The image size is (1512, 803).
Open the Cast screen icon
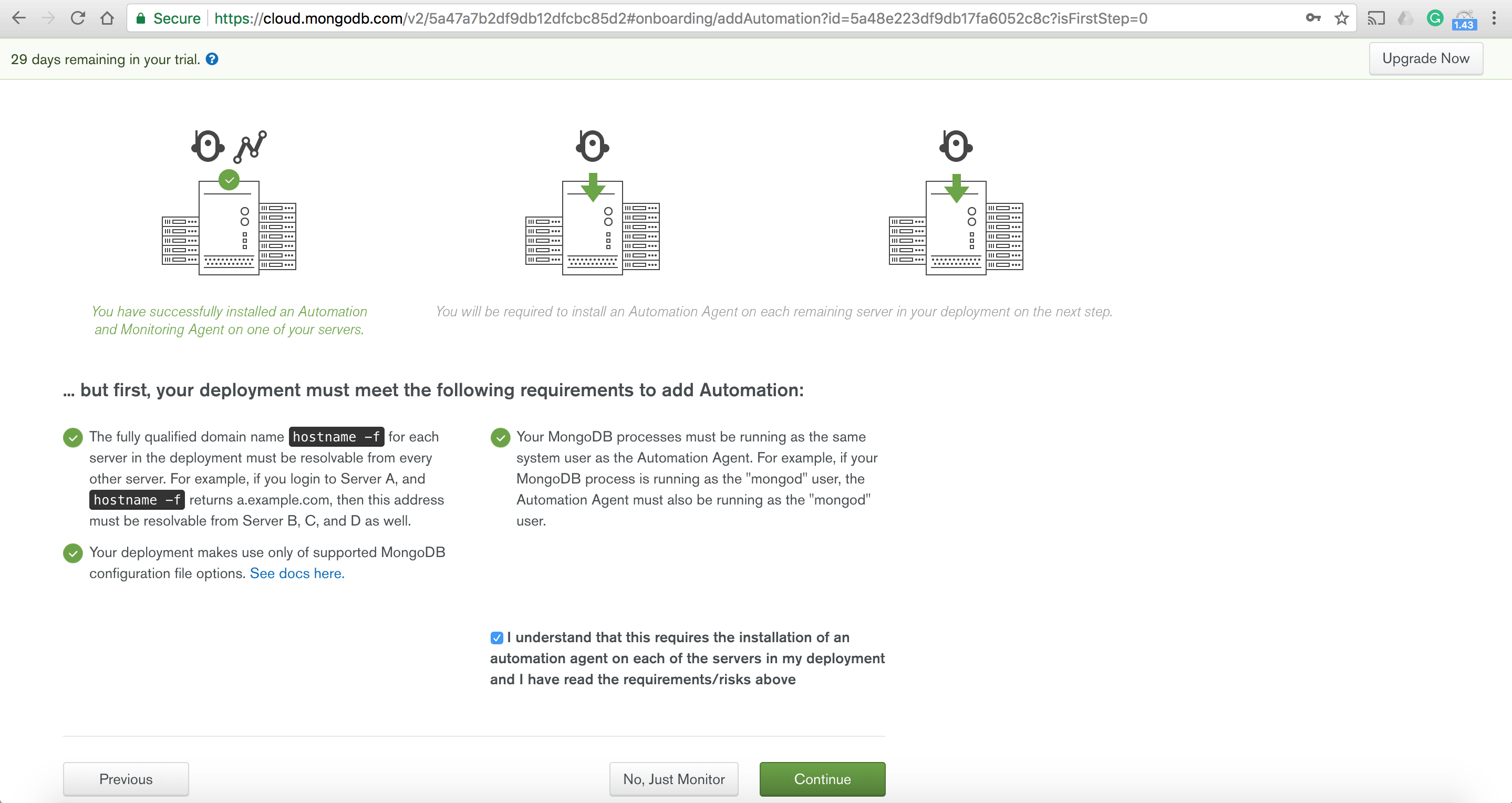click(x=1376, y=18)
